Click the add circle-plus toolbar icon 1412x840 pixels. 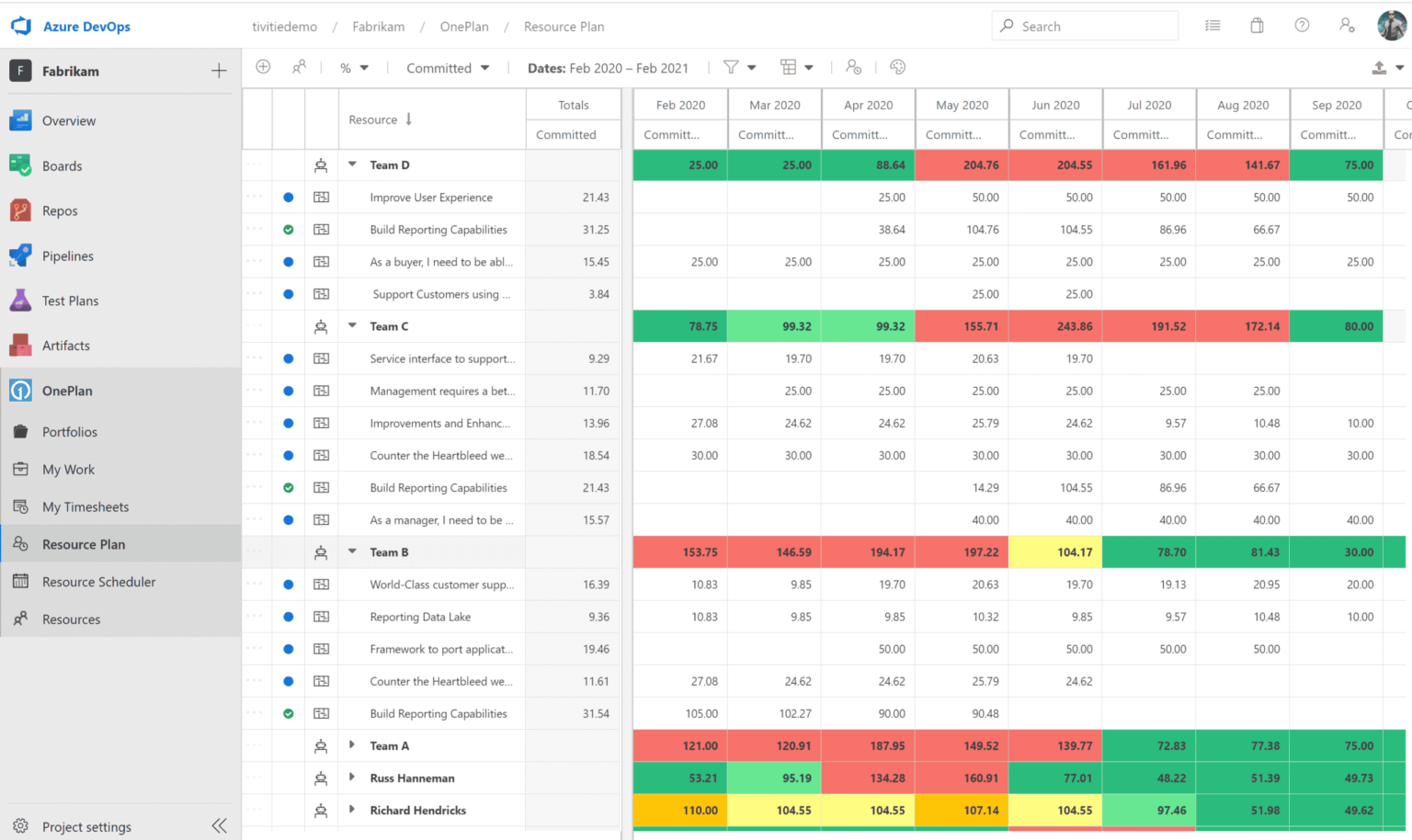[x=263, y=67]
